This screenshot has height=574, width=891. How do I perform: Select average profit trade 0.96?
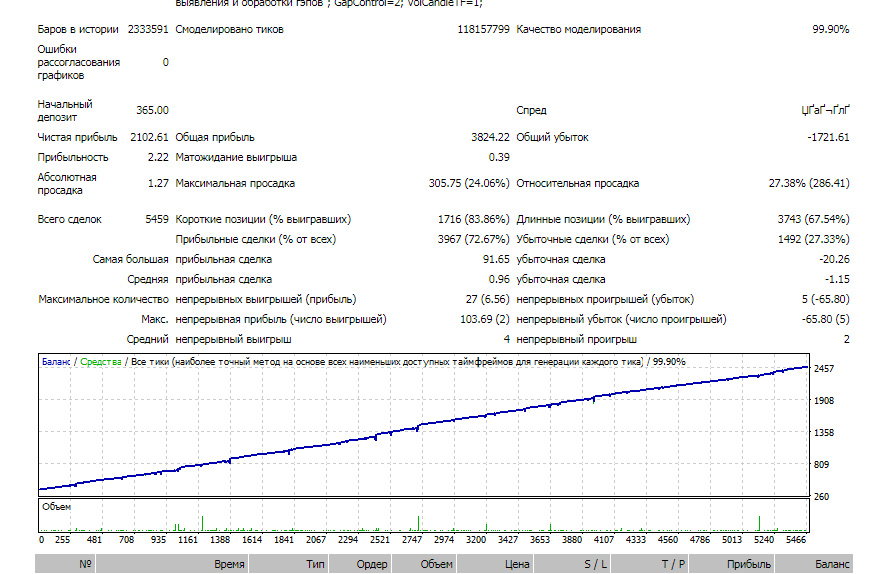point(499,279)
